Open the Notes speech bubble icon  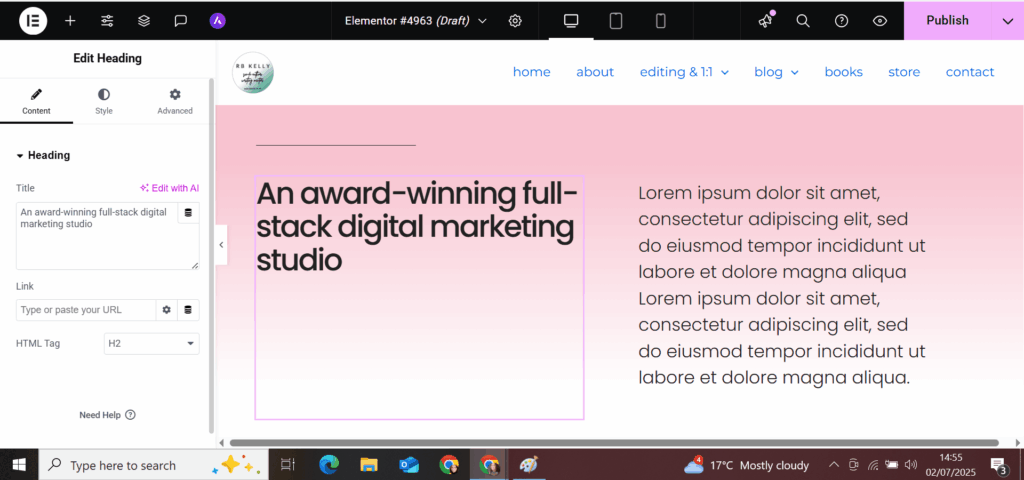(x=181, y=21)
